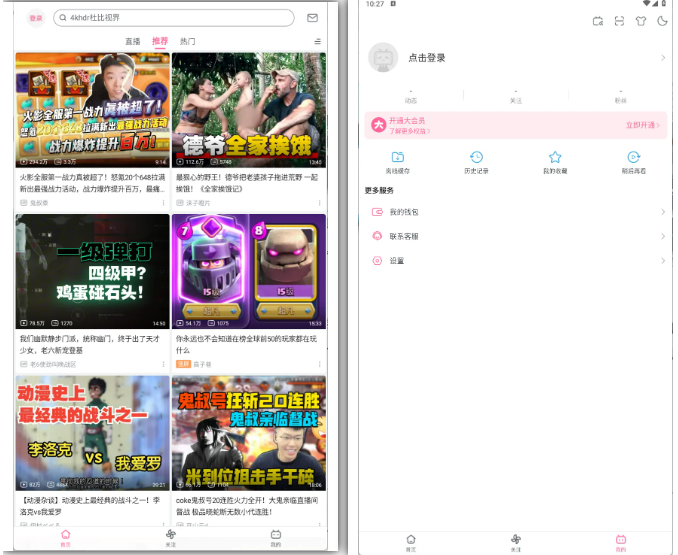This screenshot has width=678, height=555.
Task: Toggle night mode with the moon icon
Action: [x=662, y=20]
